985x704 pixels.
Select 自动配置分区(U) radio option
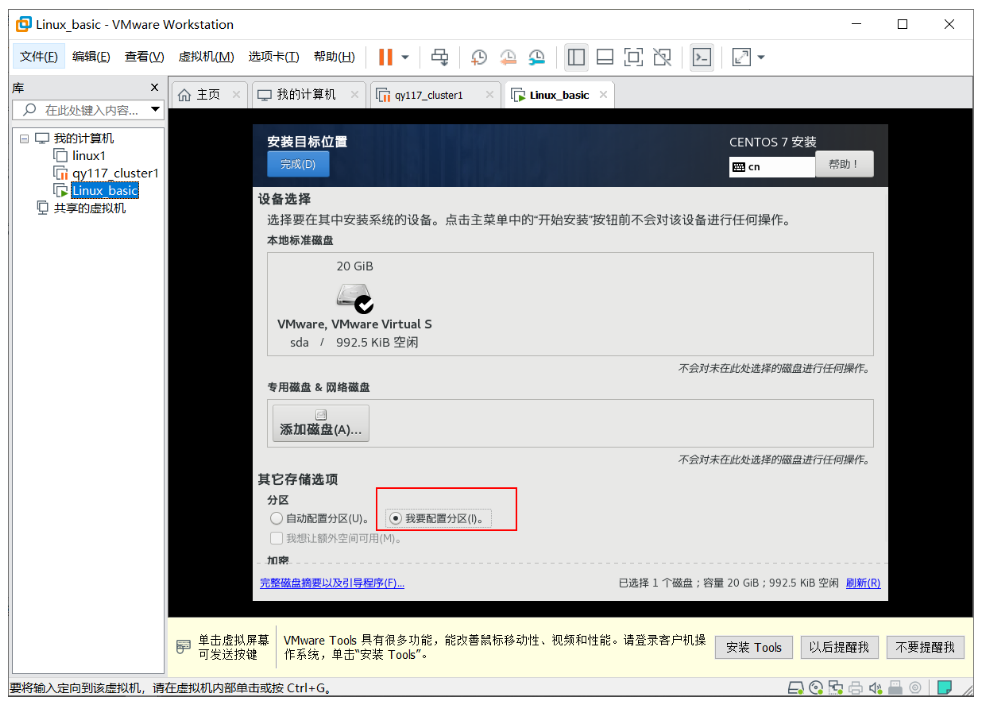pyautogui.click(x=318, y=519)
